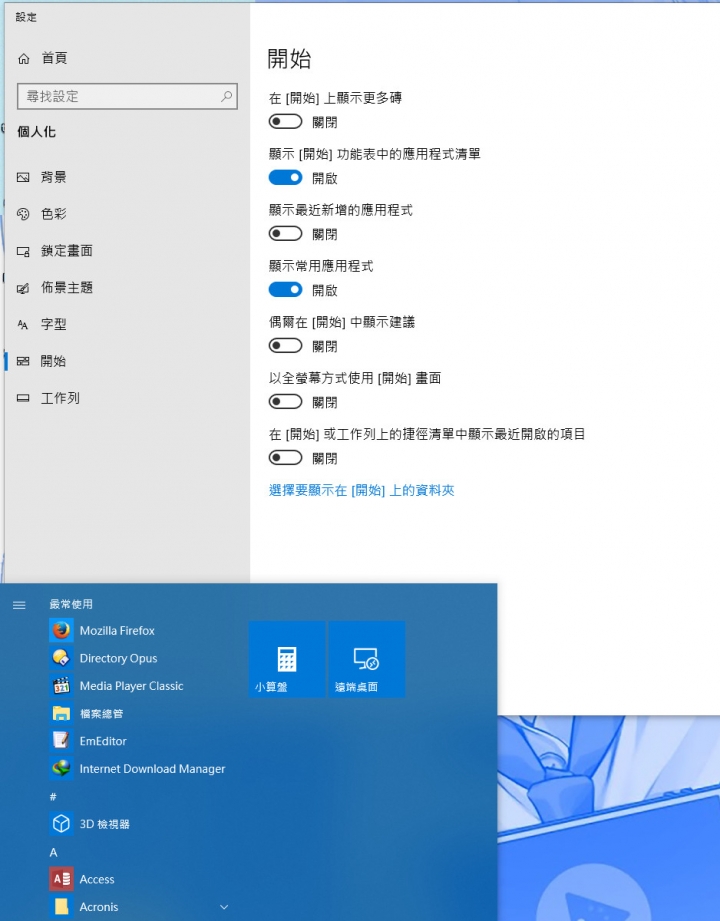Image resolution: width=720 pixels, height=921 pixels.
Task: Click the Acronis folder icon
Action: pyautogui.click(x=61, y=906)
